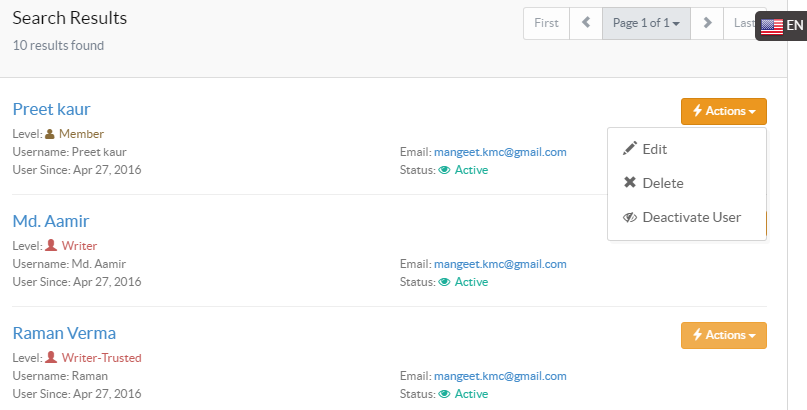Click the Member level user icon
Screen dimensions: 807x410
pyautogui.click(x=50, y=133)
